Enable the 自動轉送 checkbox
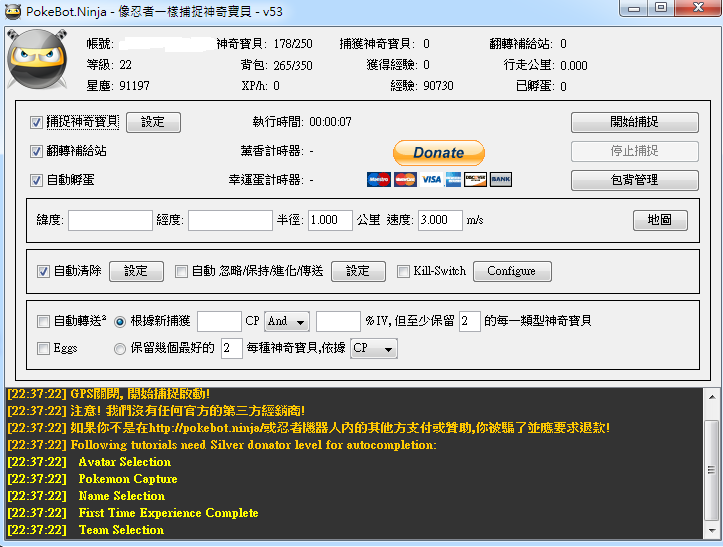Image resolution: width=723 pixels, height=547 pixels. point(43,321)
